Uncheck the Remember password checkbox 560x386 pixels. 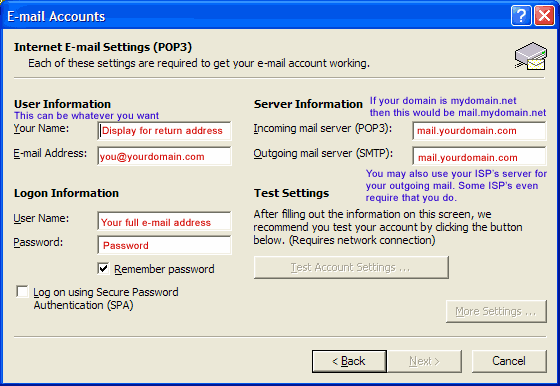click(103, 268)
